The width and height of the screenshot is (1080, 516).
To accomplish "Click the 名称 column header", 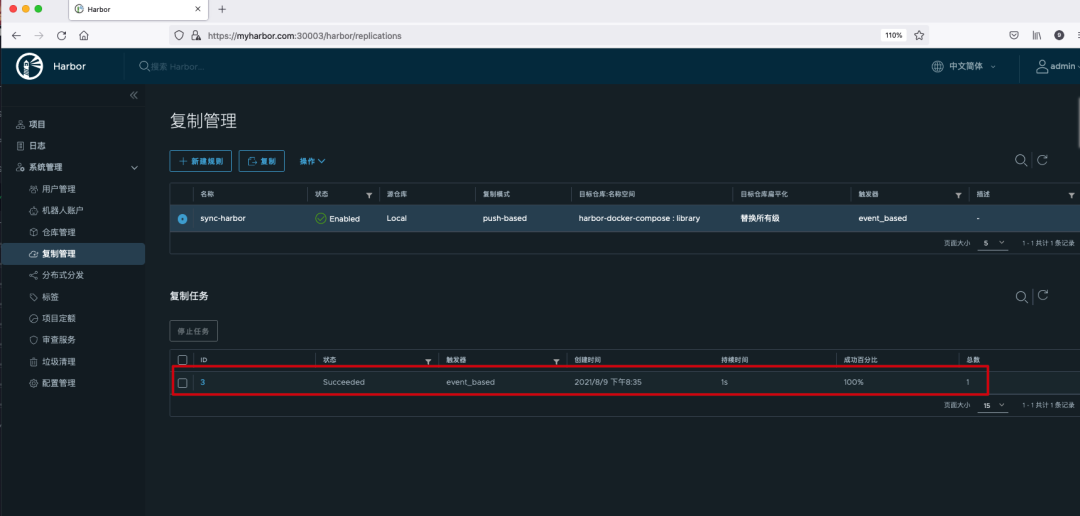I will (x=207, y=195).
